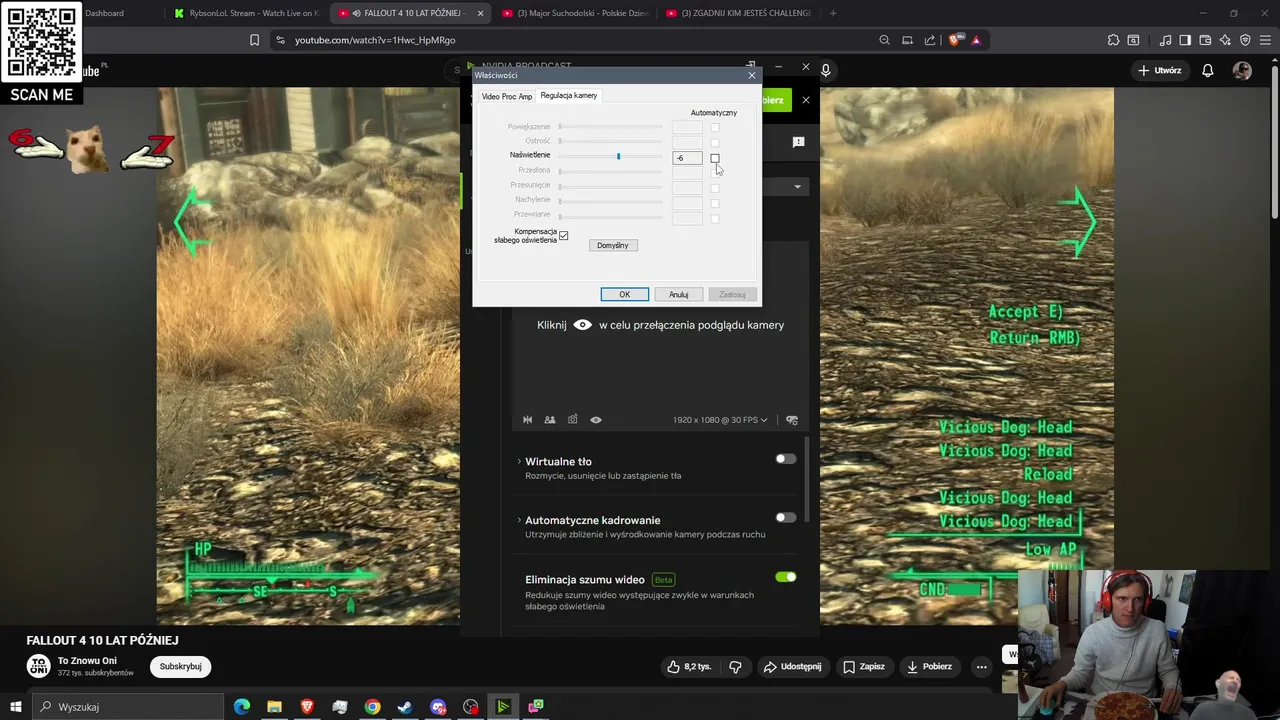The height and width of the screenshot is (720, 1280).
Task: Open the YouTube account avatar menu
Action: click(1242, 70)
